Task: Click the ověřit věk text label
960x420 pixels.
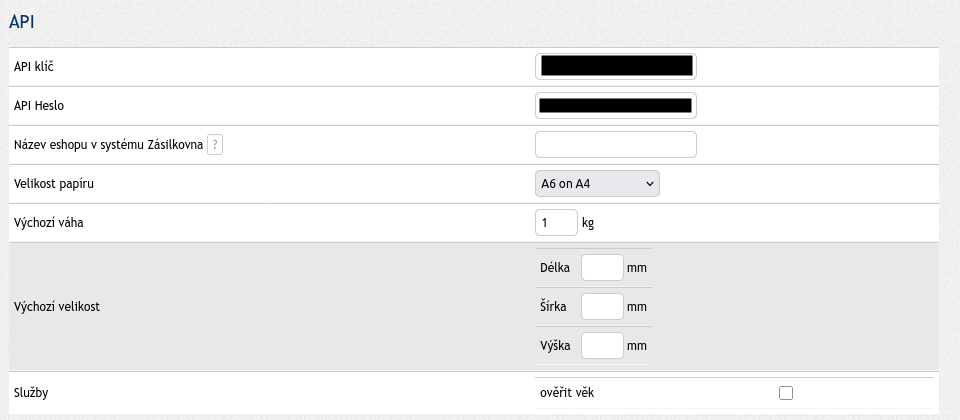Action: (567, 393)
